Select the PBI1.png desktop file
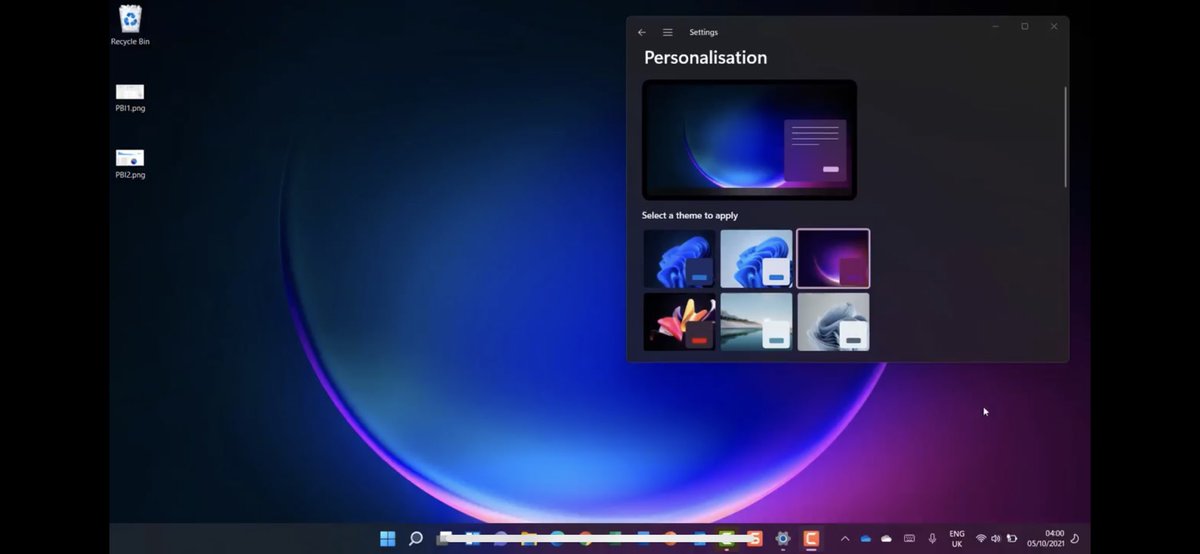The image size is (1200, 554). pos(130,97)
